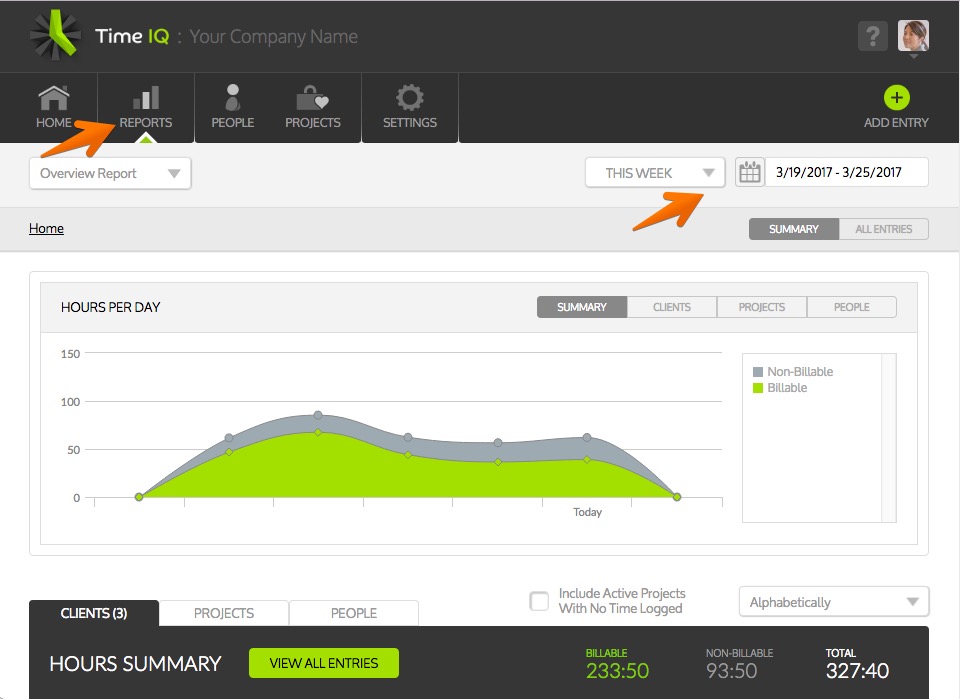Click Today's billable data point

click(x=587, y=459)
